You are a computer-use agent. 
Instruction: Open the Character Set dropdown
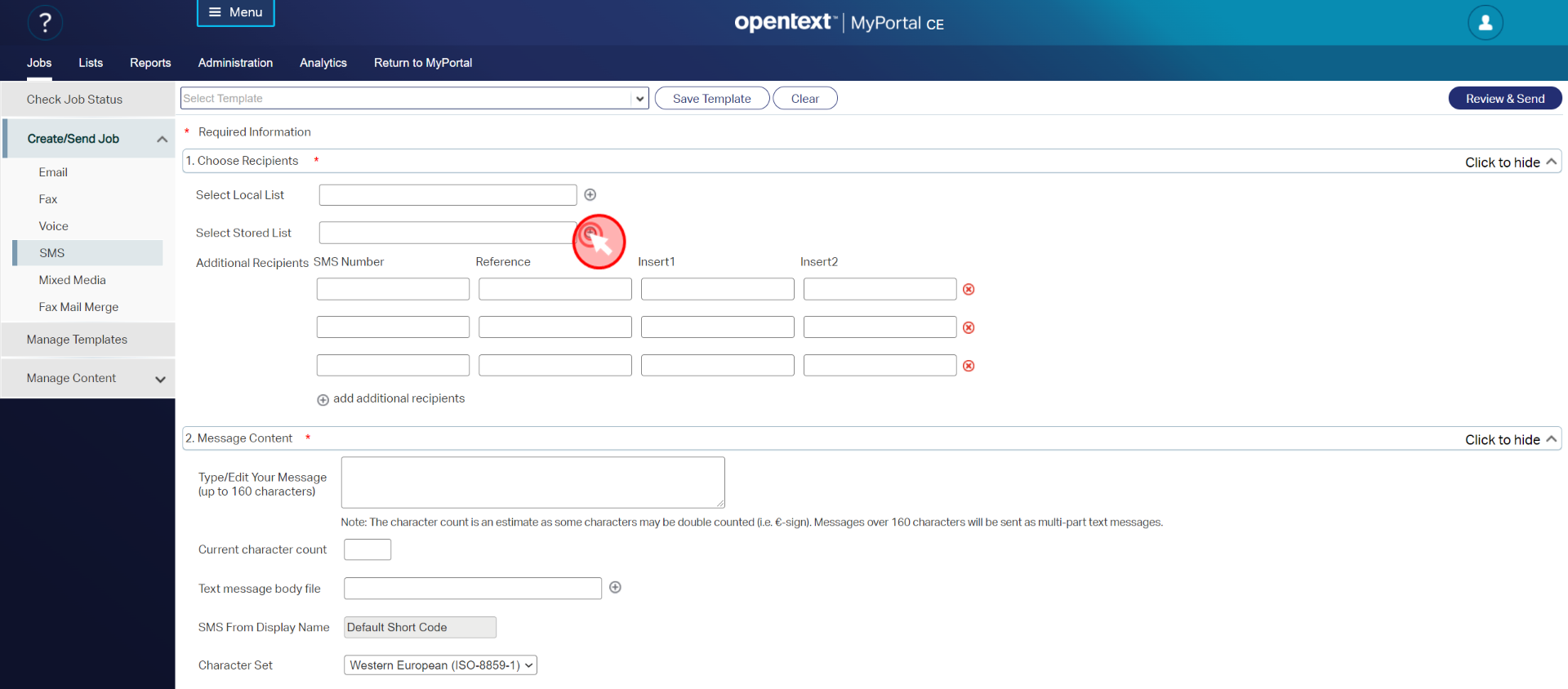[440, 665]
